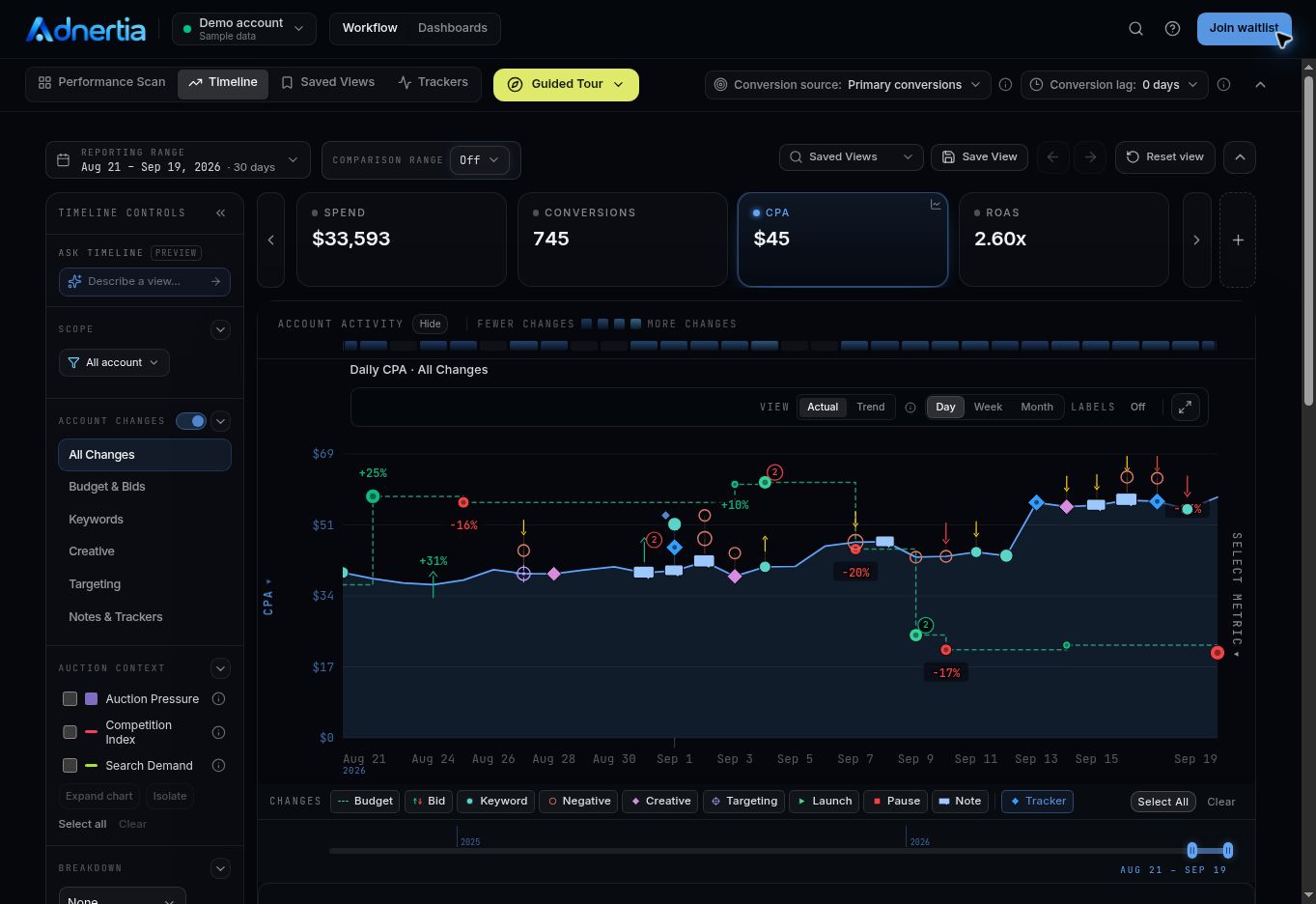Viewport: 1316px width, 904px height.
Task: Toggle the Keyword change filter chip
Action: point(496,802)
